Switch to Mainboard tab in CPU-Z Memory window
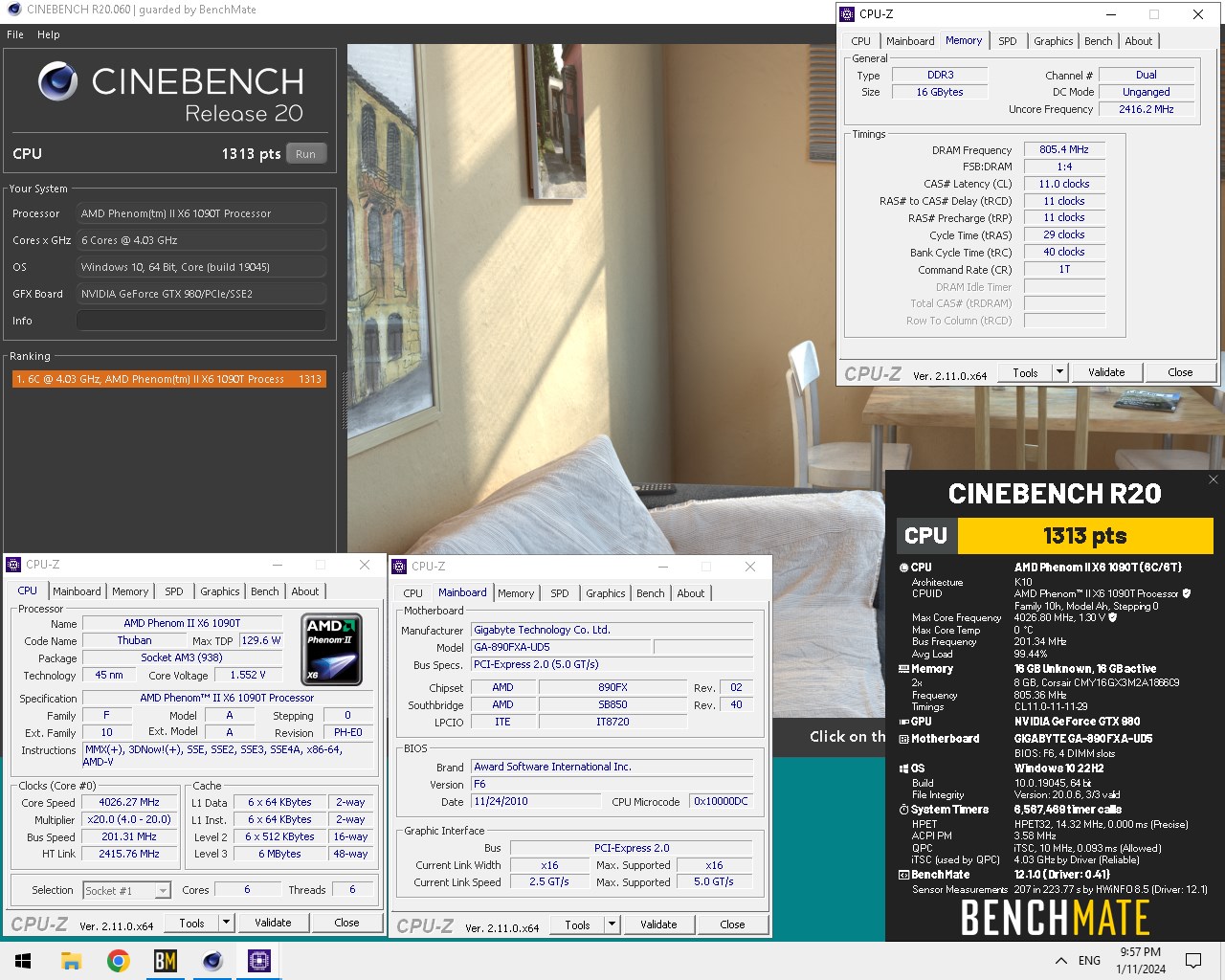Viewport: 1225px width, 980px height. click(910, 41)
